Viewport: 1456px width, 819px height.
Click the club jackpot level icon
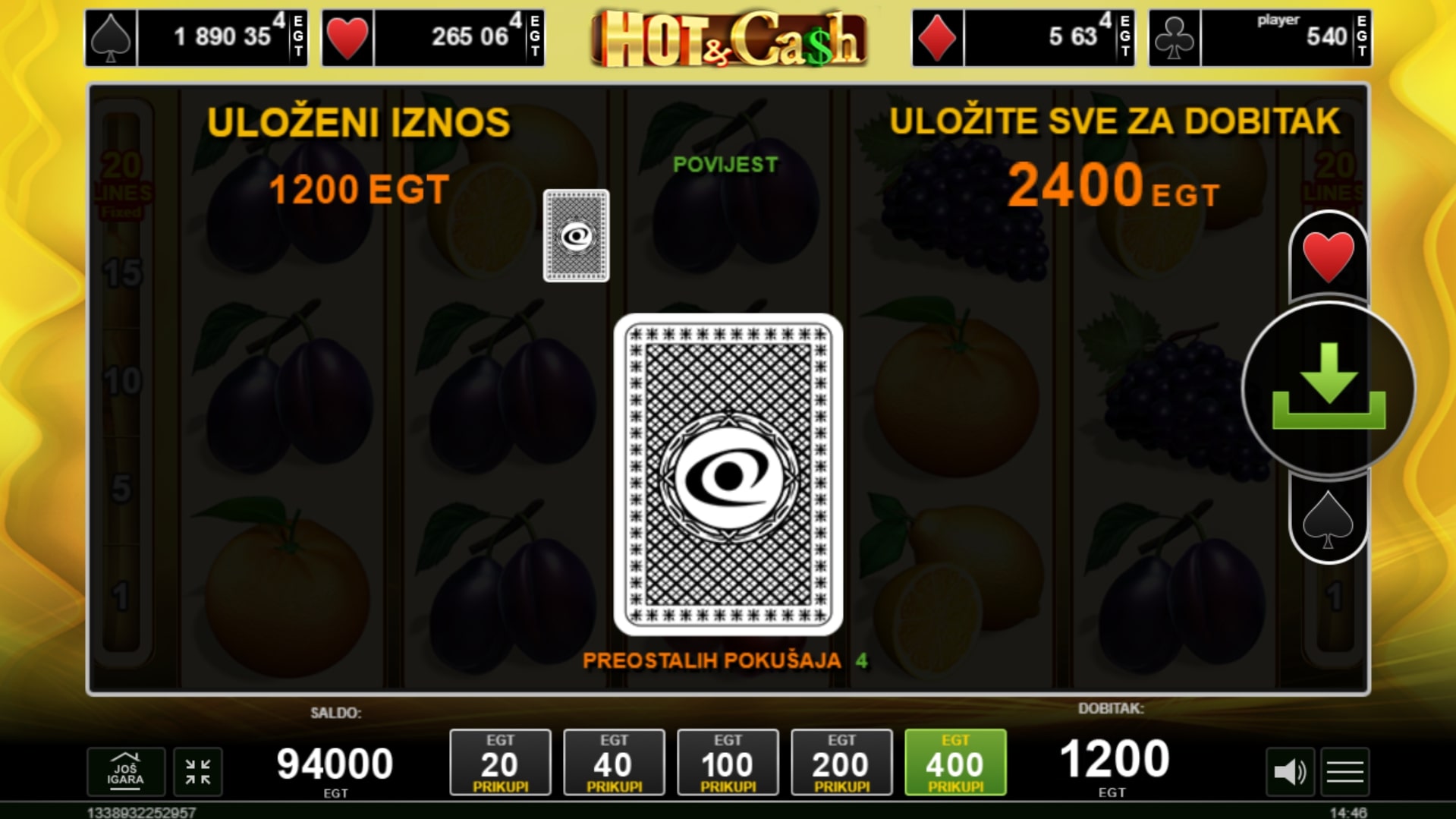[x=1175, y=38]
